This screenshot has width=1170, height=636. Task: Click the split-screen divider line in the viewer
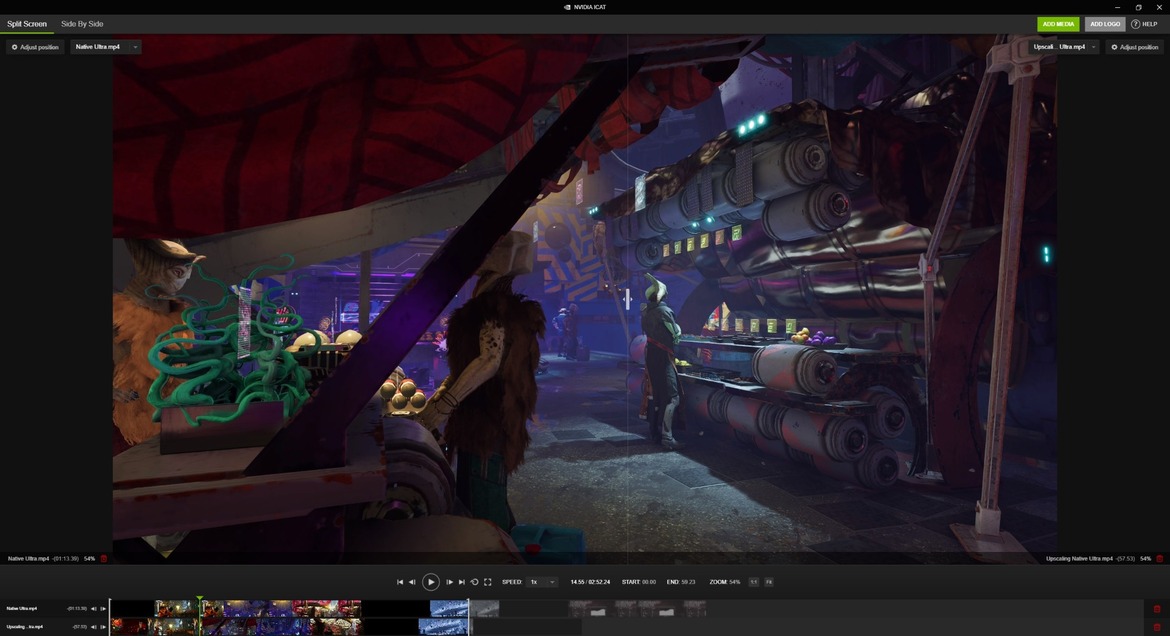click(x=627, y=299)
